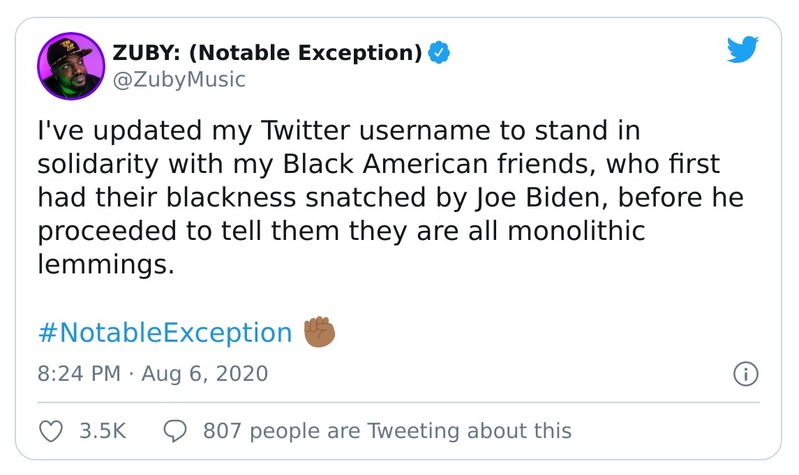The height and width of the screenshot is (475, 799).
Task: Click the blue verified badge
Action: pyautogui.click(x=437, y=53)
